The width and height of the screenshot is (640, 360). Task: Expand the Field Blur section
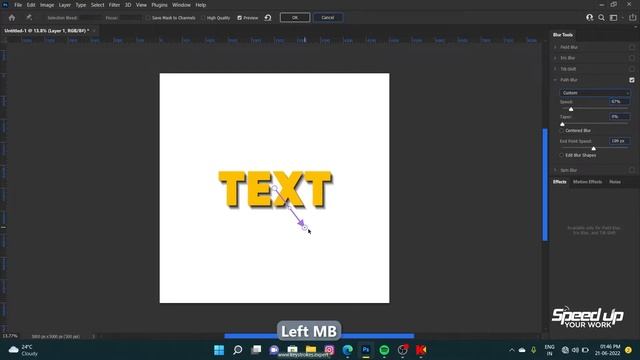click(x=555, y=47)
